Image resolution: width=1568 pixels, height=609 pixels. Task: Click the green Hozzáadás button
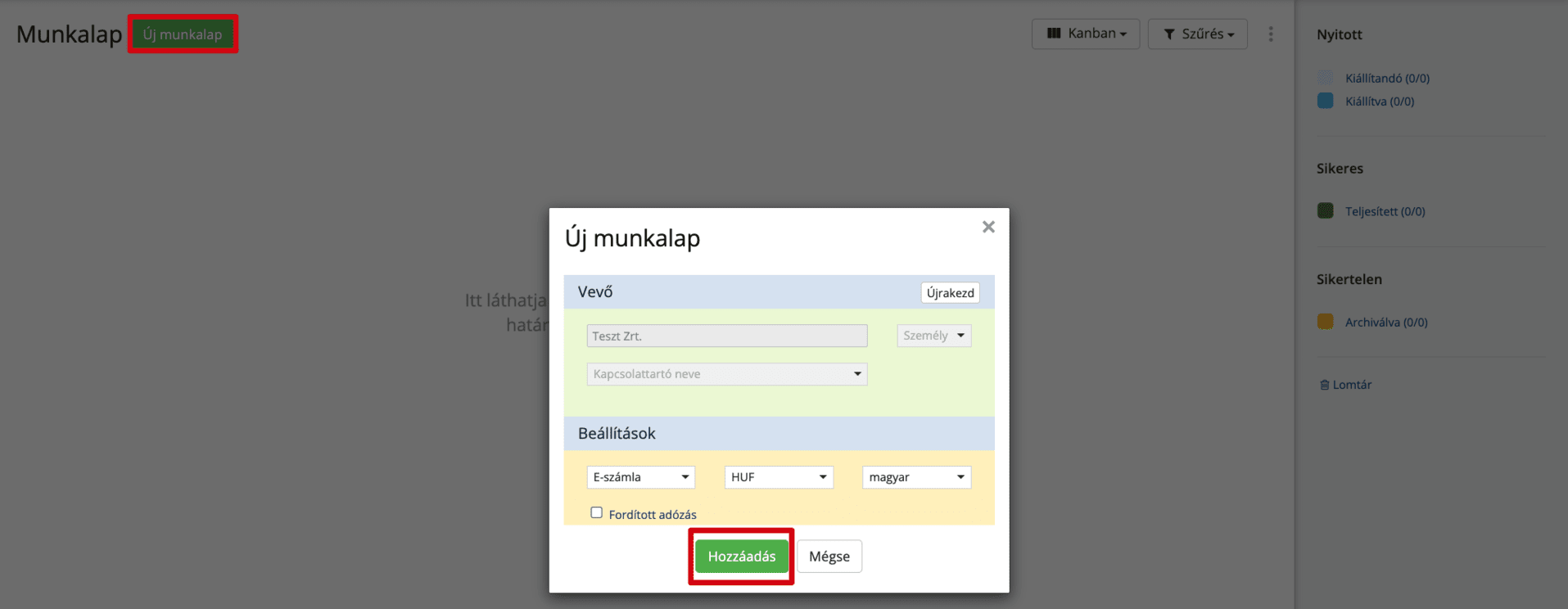742,557
